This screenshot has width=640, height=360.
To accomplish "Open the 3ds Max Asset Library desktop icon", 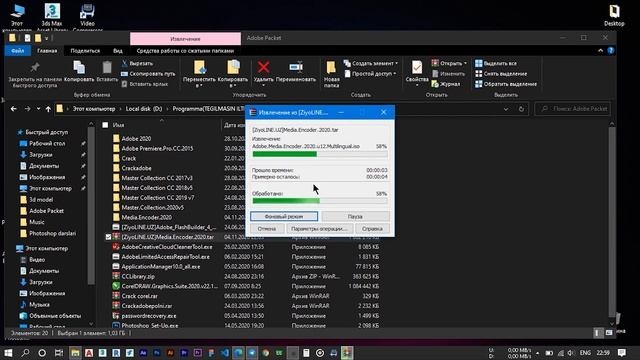I will click(x=52, y=16).
